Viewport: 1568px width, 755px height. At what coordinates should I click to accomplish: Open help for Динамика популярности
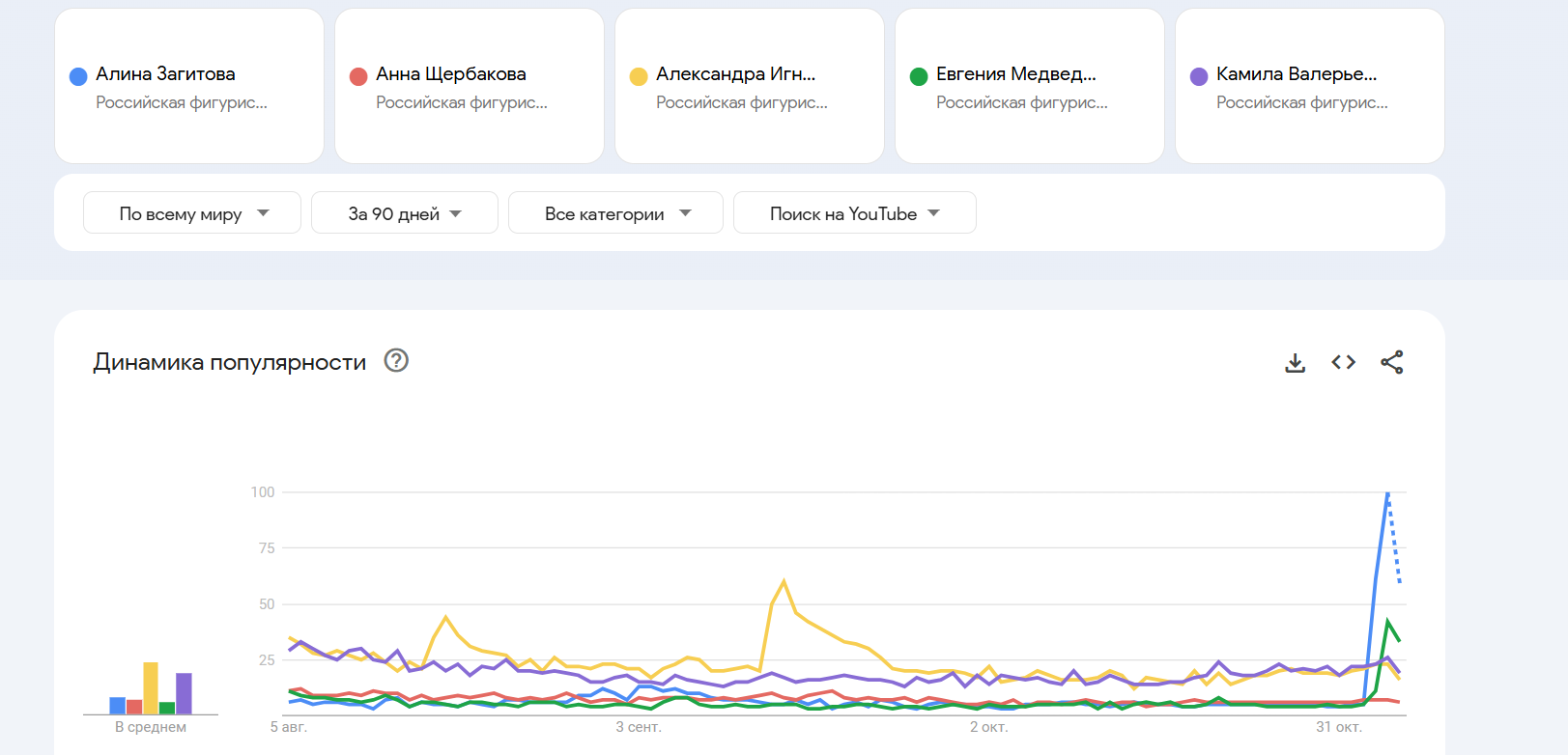coord(396,360)
